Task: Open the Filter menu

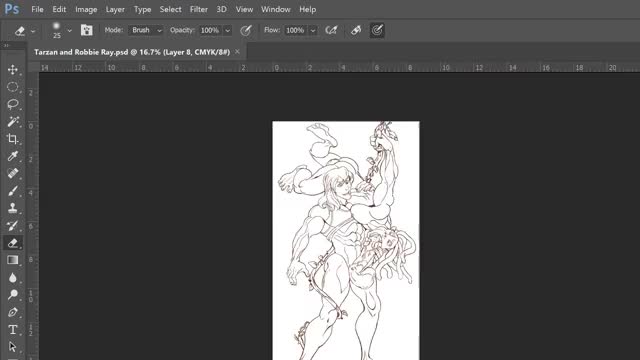Action: [x=199, y=9]
